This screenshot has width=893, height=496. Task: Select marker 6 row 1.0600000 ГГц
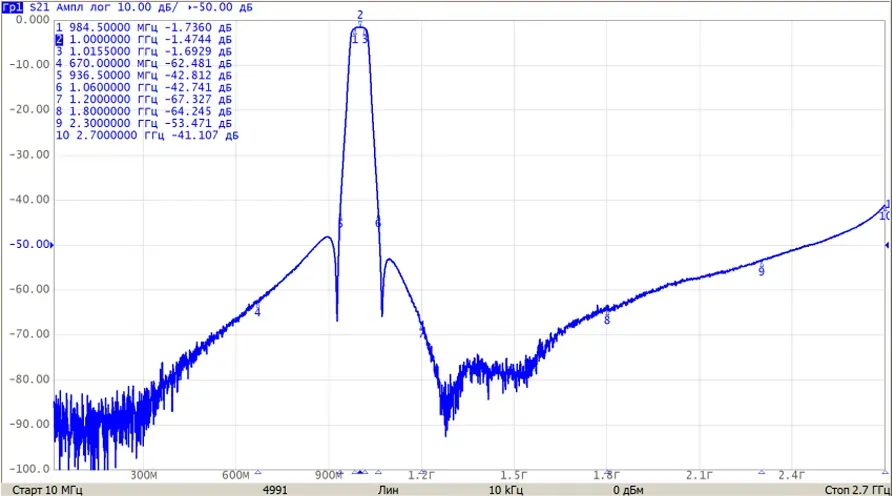click(x=144, y=87)
